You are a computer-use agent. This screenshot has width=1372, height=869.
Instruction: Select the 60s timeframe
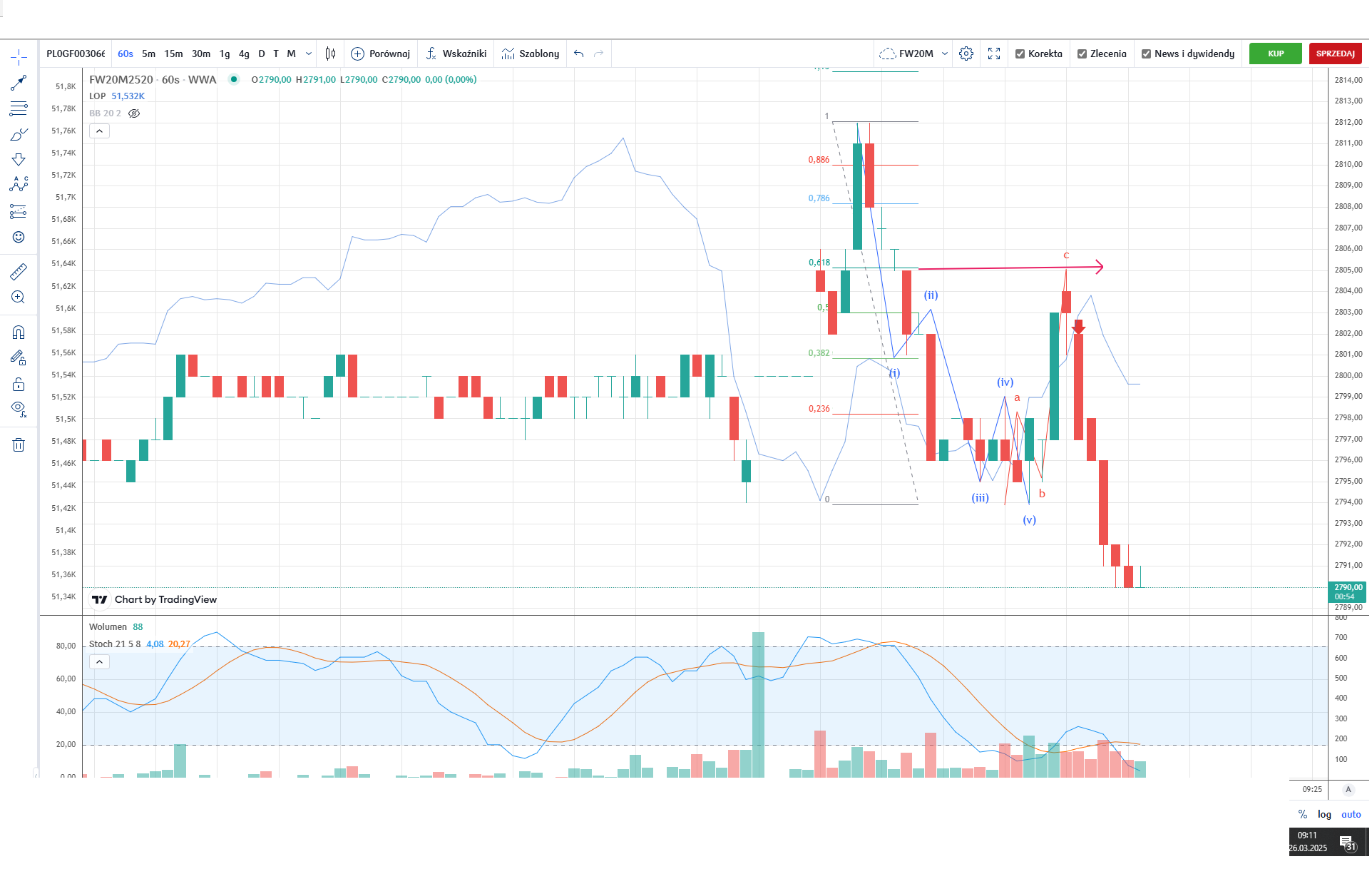coord(126,54)
